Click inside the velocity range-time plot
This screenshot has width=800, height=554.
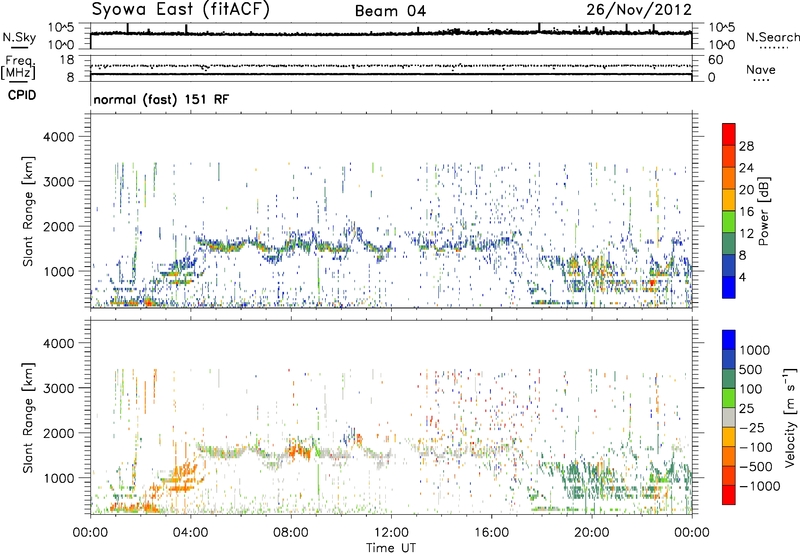pos(391,417)
